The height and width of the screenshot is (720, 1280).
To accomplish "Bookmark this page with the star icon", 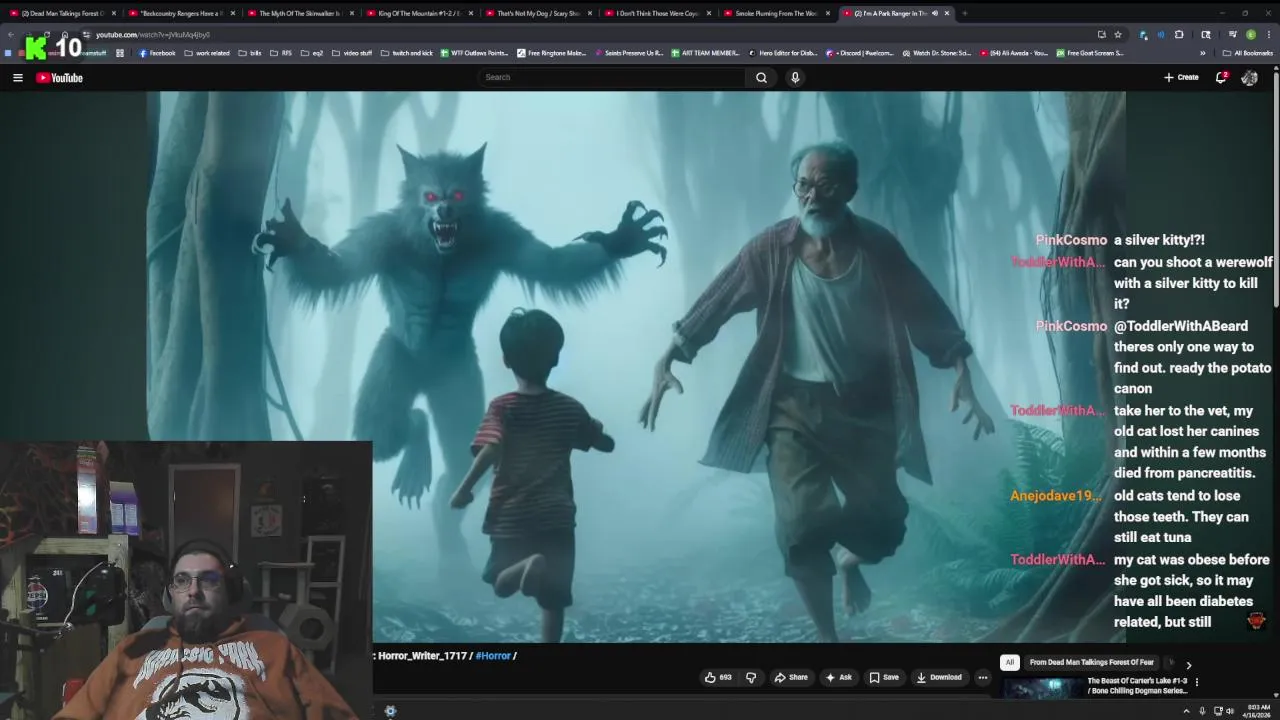I will point(1118,34).
